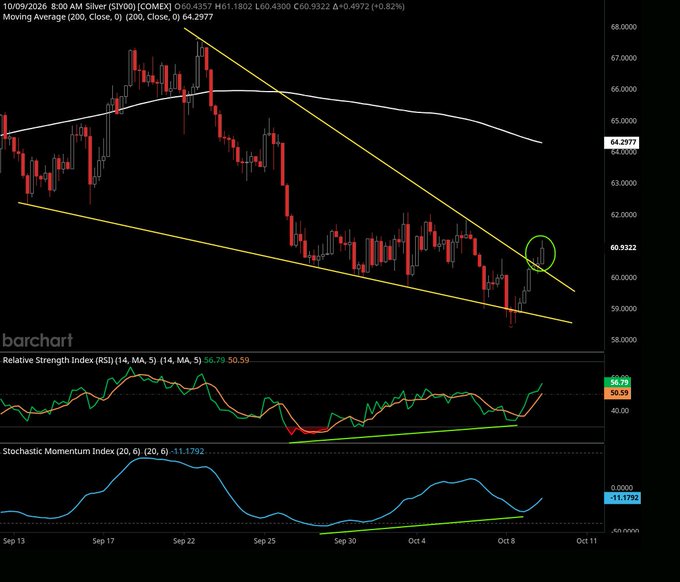
Task: Click the Sep 25 date axis label
Action: coord(265,541)
